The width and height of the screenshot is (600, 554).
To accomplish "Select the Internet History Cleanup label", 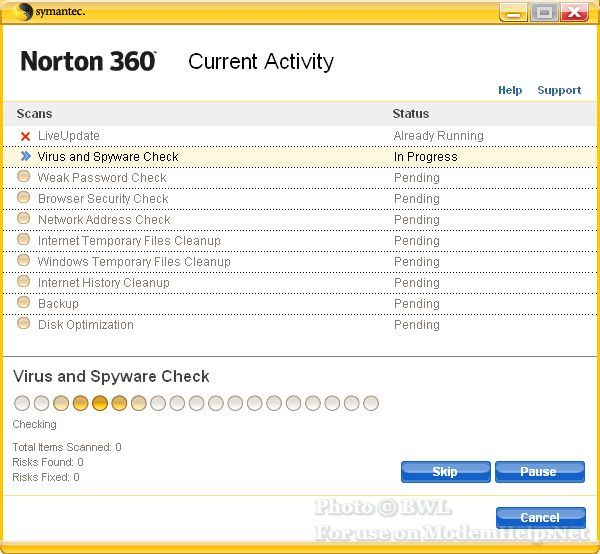I will [x=104, y=283].
